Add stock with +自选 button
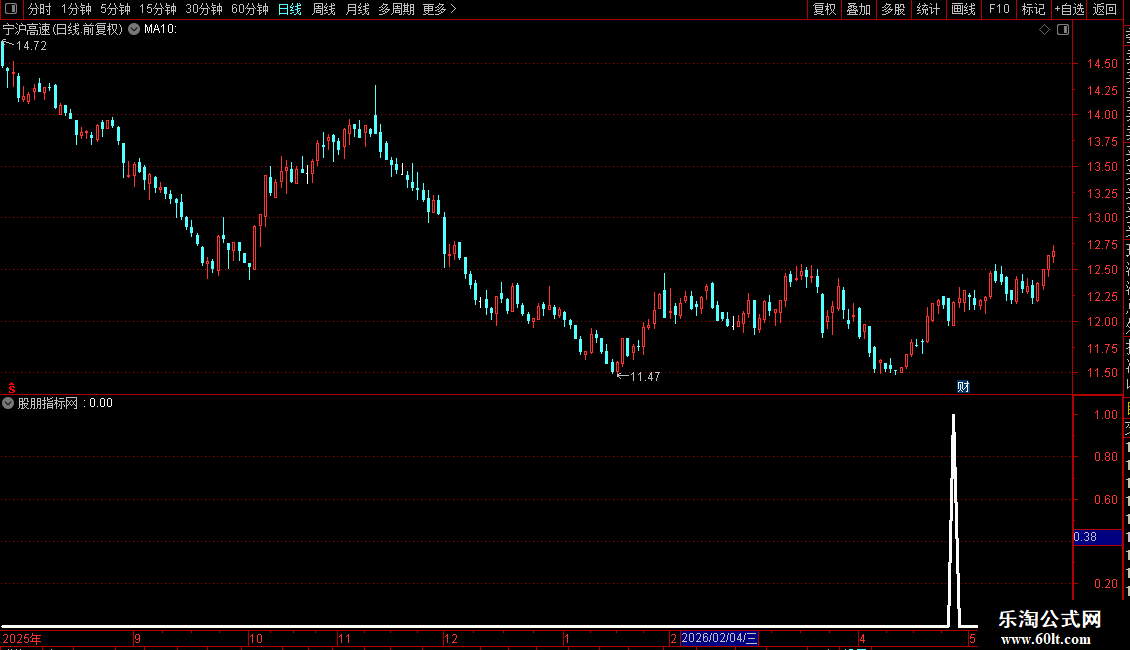 click(x=1069, y=9)
